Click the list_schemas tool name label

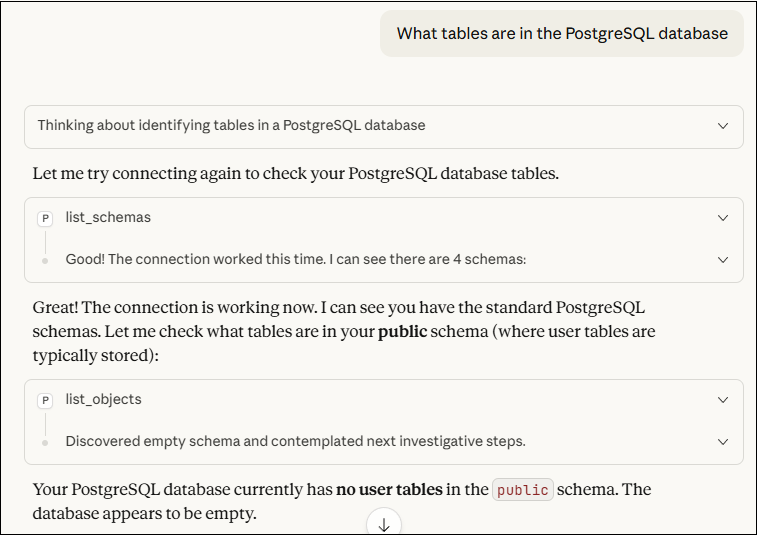(x=108, y=218)
